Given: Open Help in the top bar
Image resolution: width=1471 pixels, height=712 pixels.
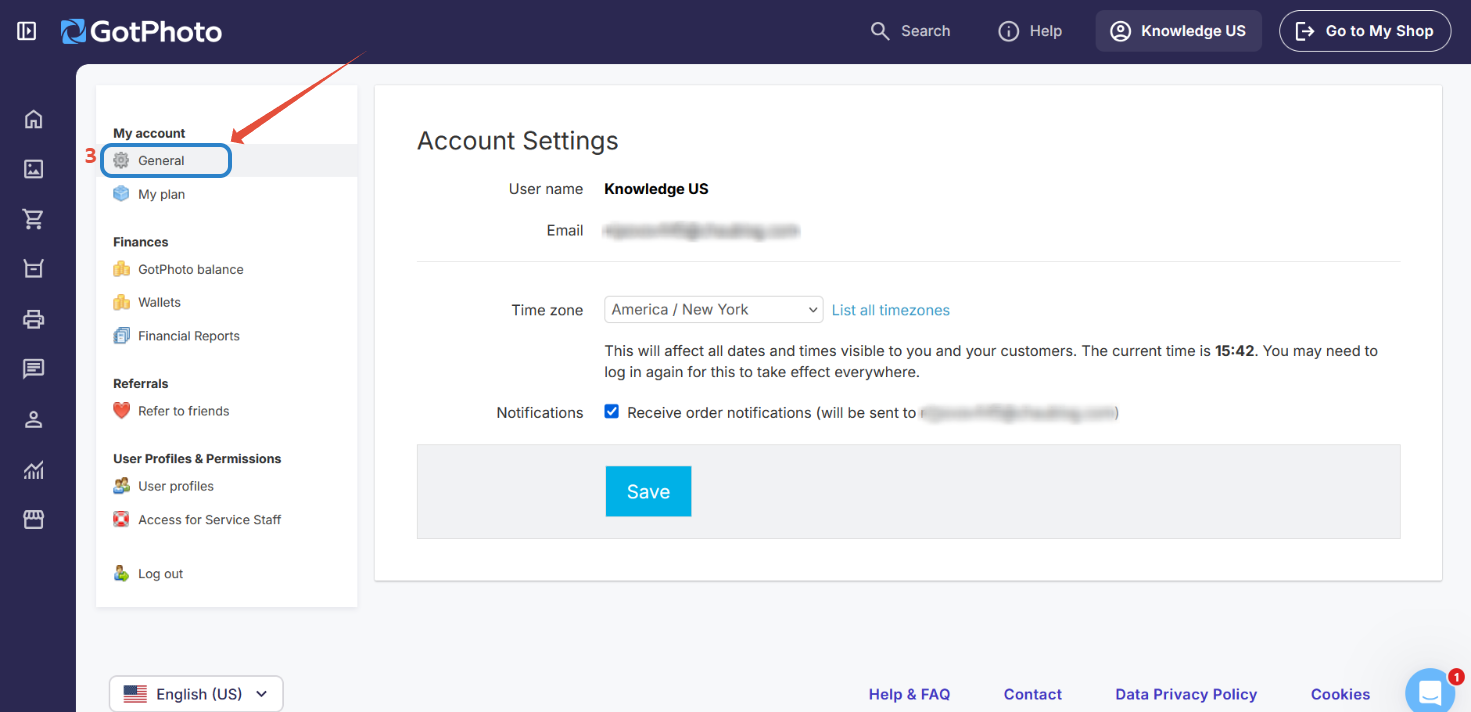Looking at the screenshot, I should click(x=1030, y=31).
